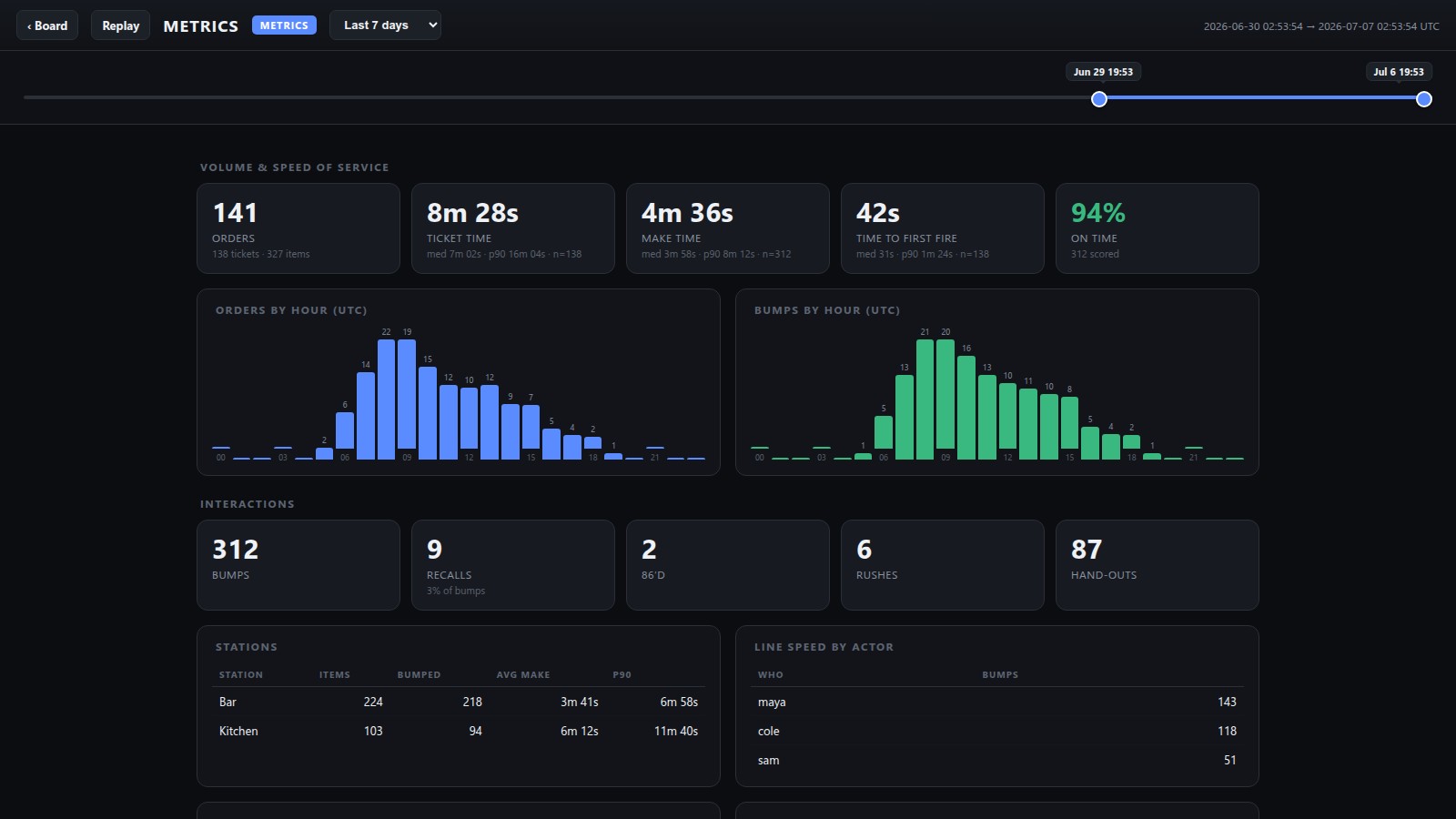1456x819 pixels.
Task: Click the AVG MAKE column header
Action: point(523,674)
